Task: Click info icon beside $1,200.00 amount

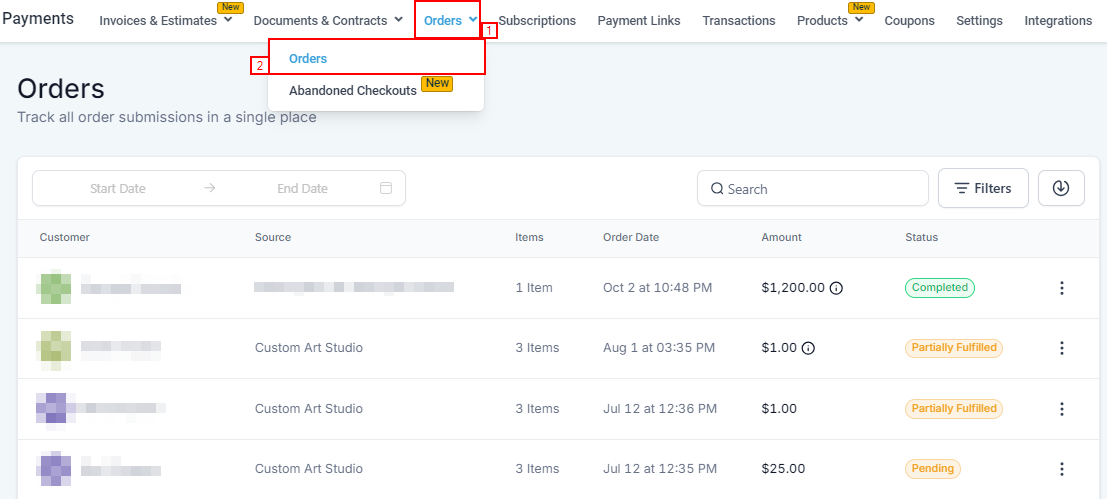Action: click(x=836, y=288)
